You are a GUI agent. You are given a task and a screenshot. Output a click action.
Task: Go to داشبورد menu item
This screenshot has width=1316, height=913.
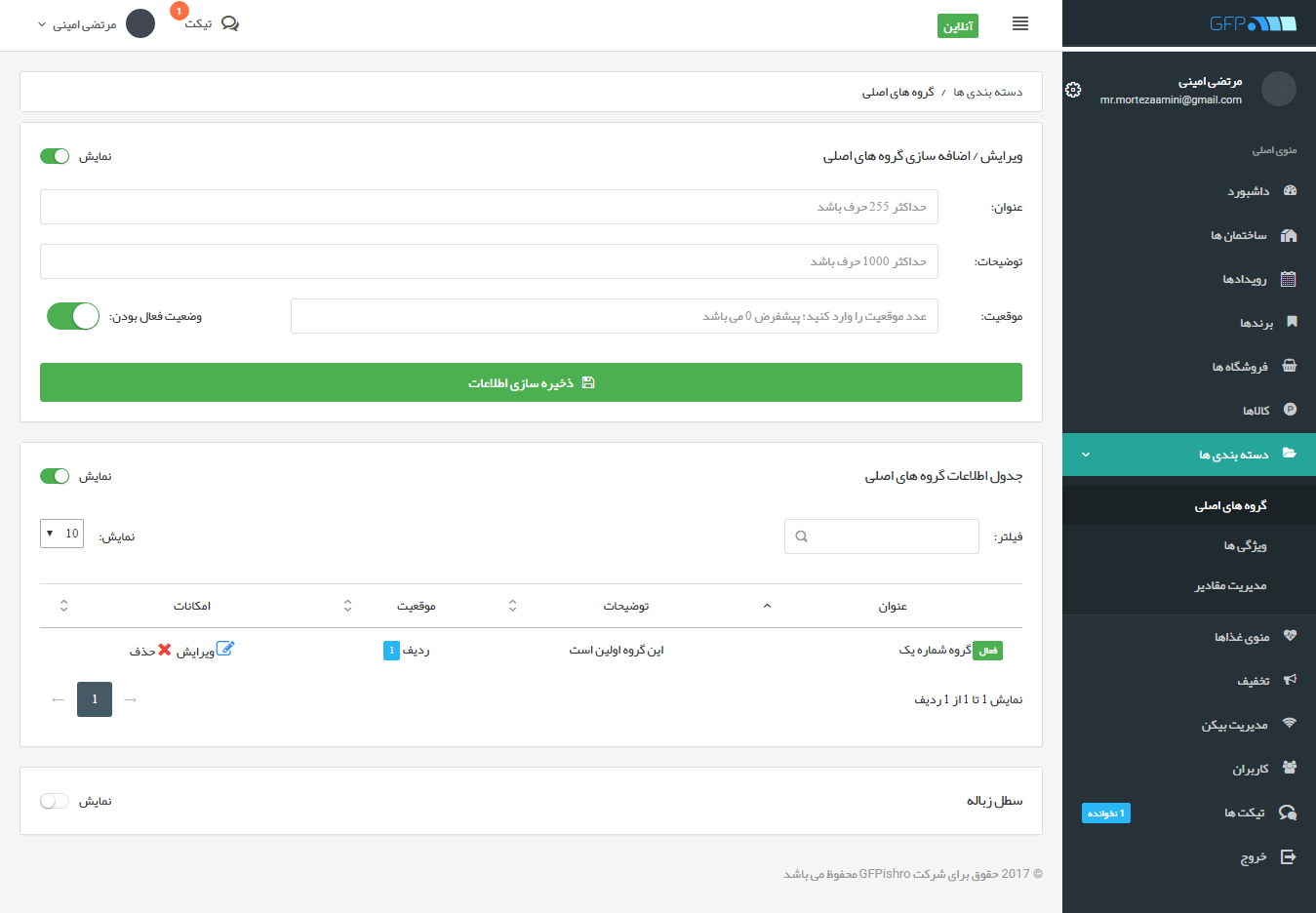pos(1189,191)
